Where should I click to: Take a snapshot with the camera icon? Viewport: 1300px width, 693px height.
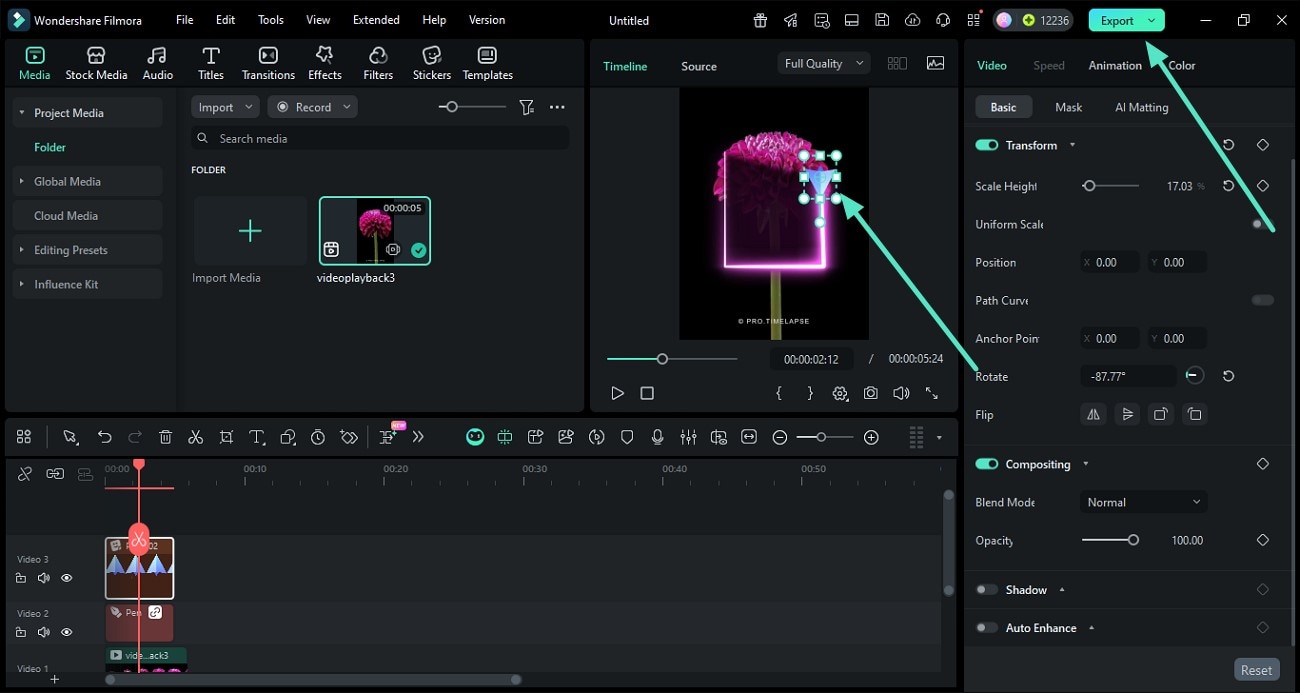[871, 394]
